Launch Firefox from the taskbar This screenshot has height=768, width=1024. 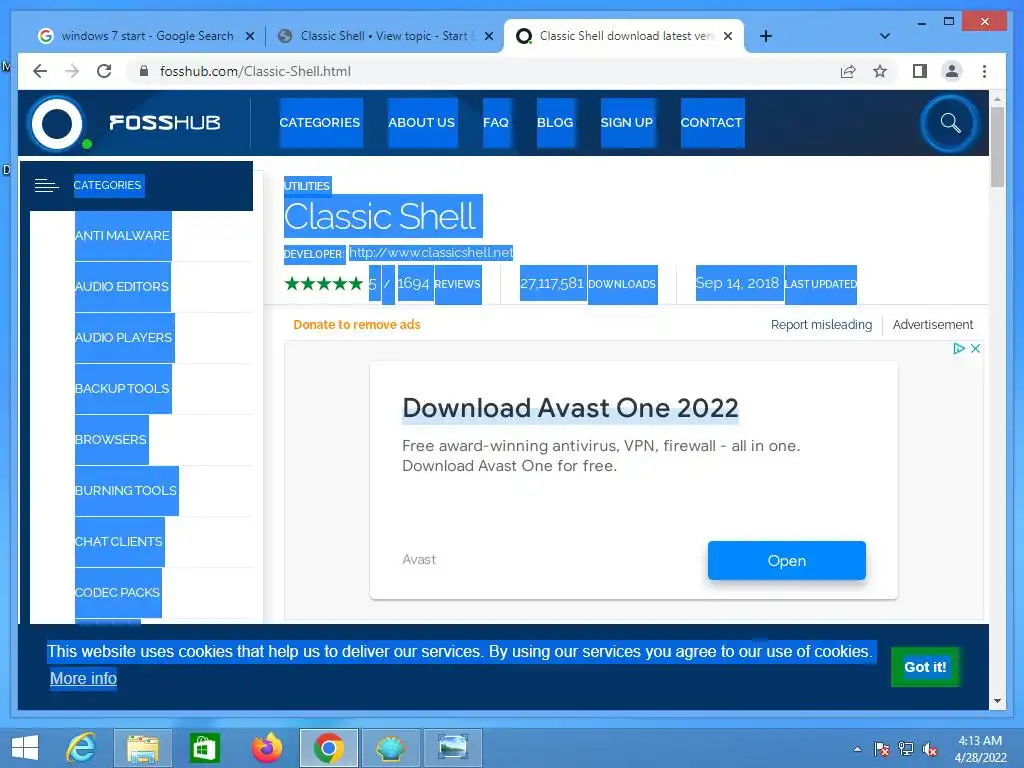click(267, 748)
